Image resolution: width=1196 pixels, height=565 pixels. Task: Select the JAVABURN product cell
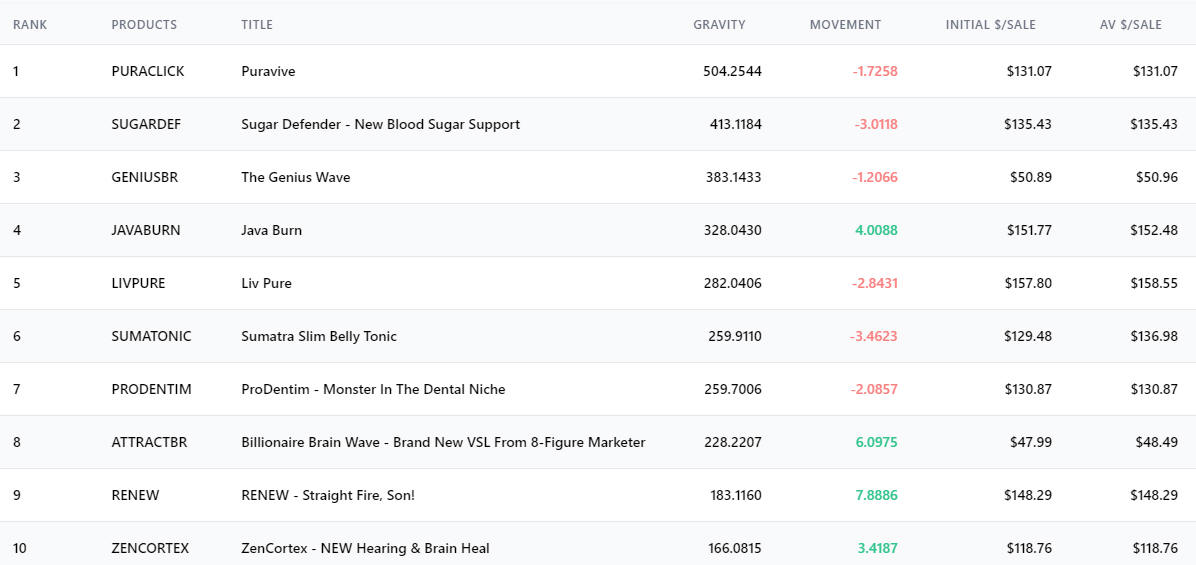point(146,230)
